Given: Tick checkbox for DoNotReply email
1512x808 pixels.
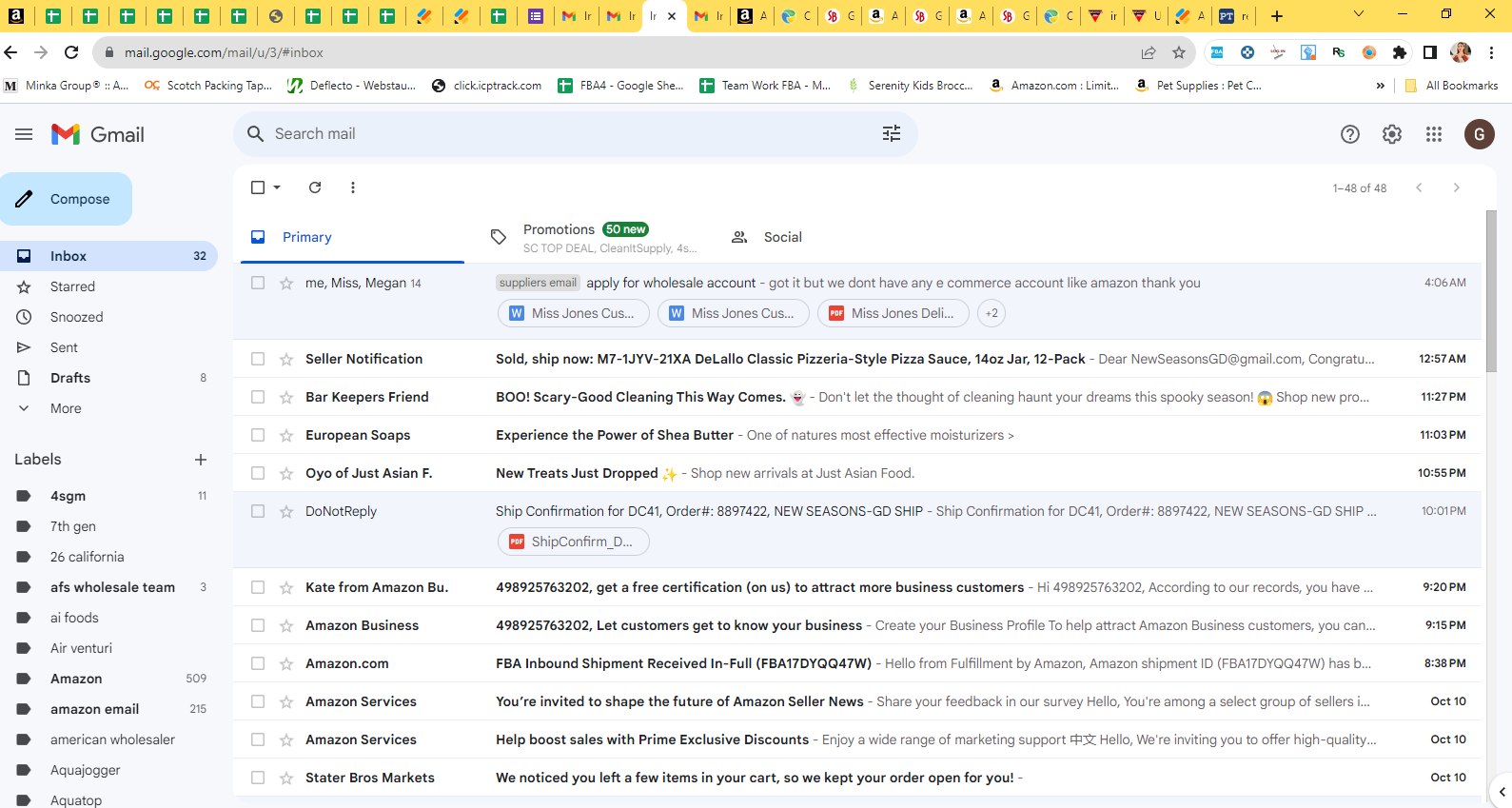Looking at the screenshot, I should (x=258, y=511).
